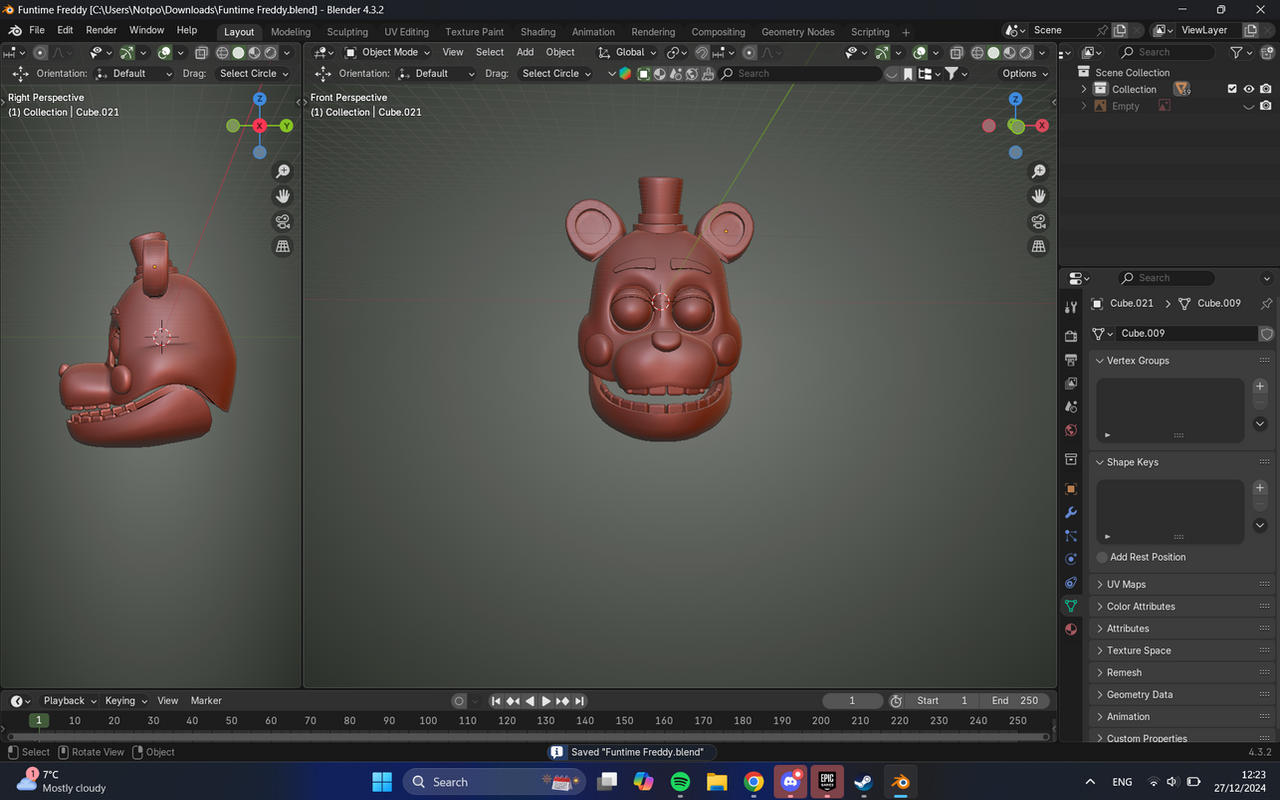The width and height of the screenshot is (1280, 800).
Task: Collapse the Vertex Groups panel
Action: point(1101,361)
